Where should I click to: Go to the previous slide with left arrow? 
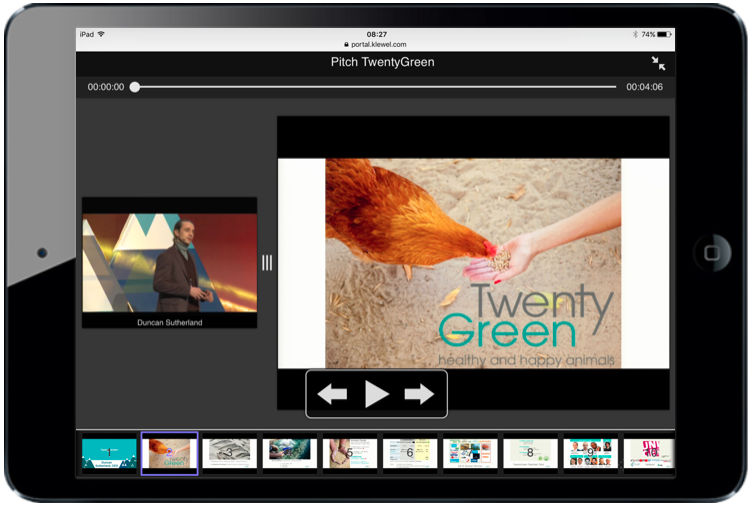pos(332,394)
